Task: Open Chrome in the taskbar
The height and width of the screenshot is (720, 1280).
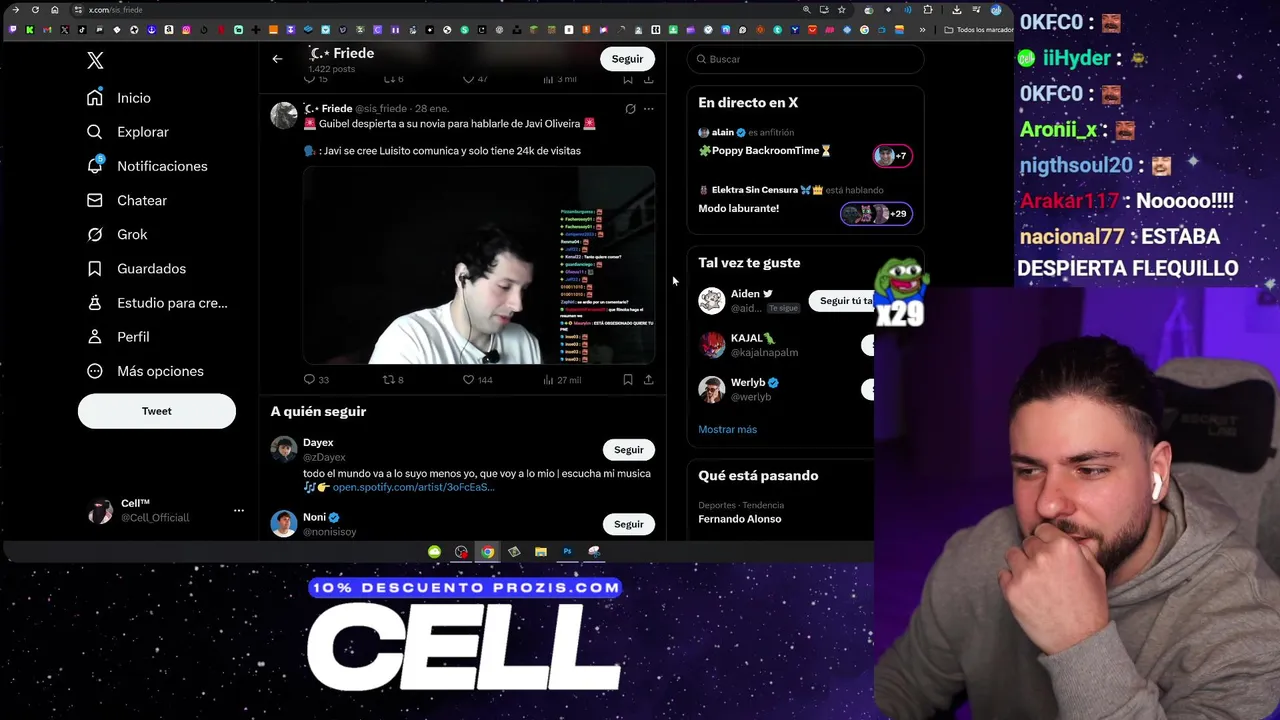Action: click(487, 552)
